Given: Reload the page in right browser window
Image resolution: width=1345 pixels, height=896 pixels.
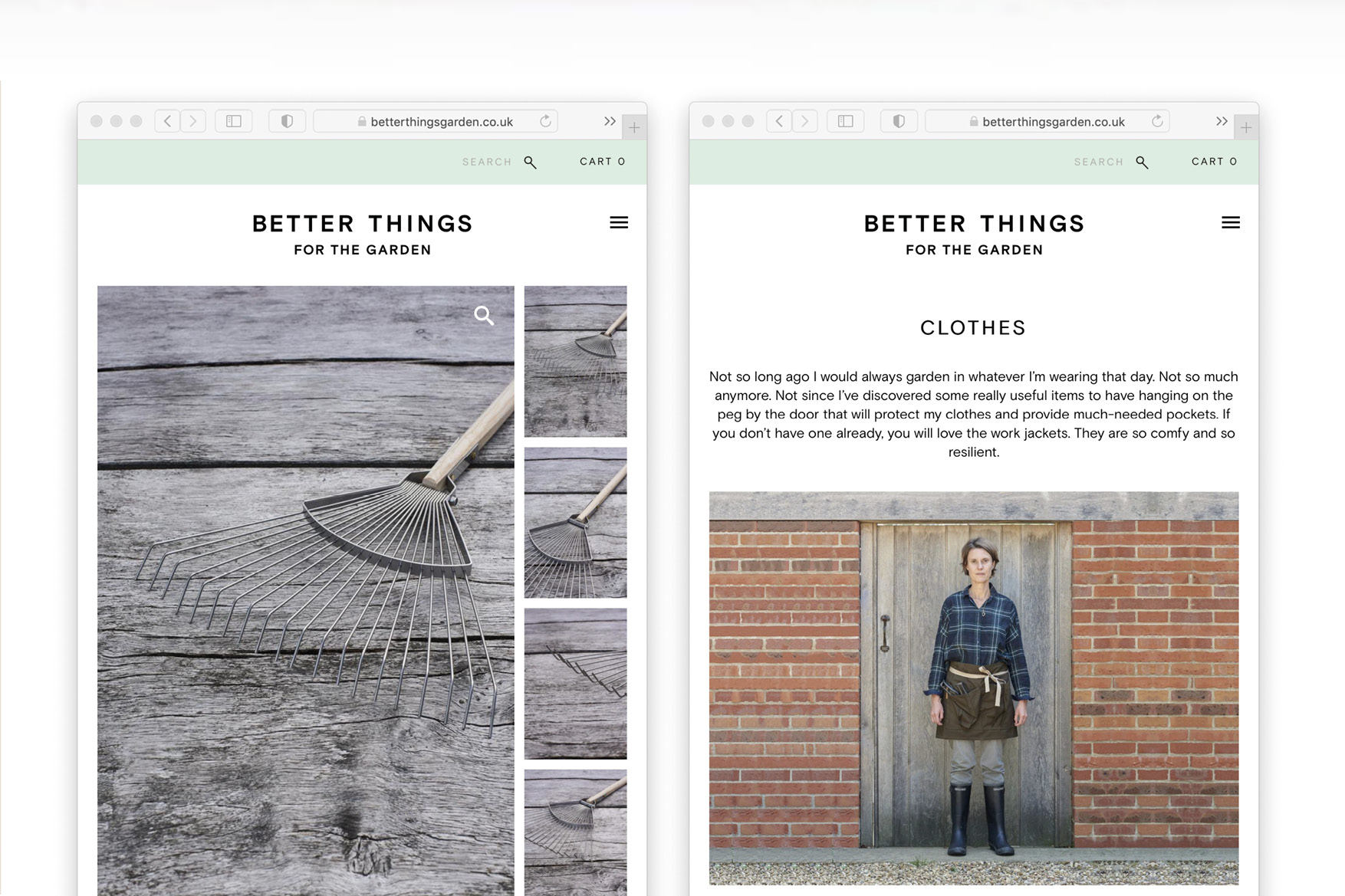Looking at the screenshot, I should click(1157, 121).
